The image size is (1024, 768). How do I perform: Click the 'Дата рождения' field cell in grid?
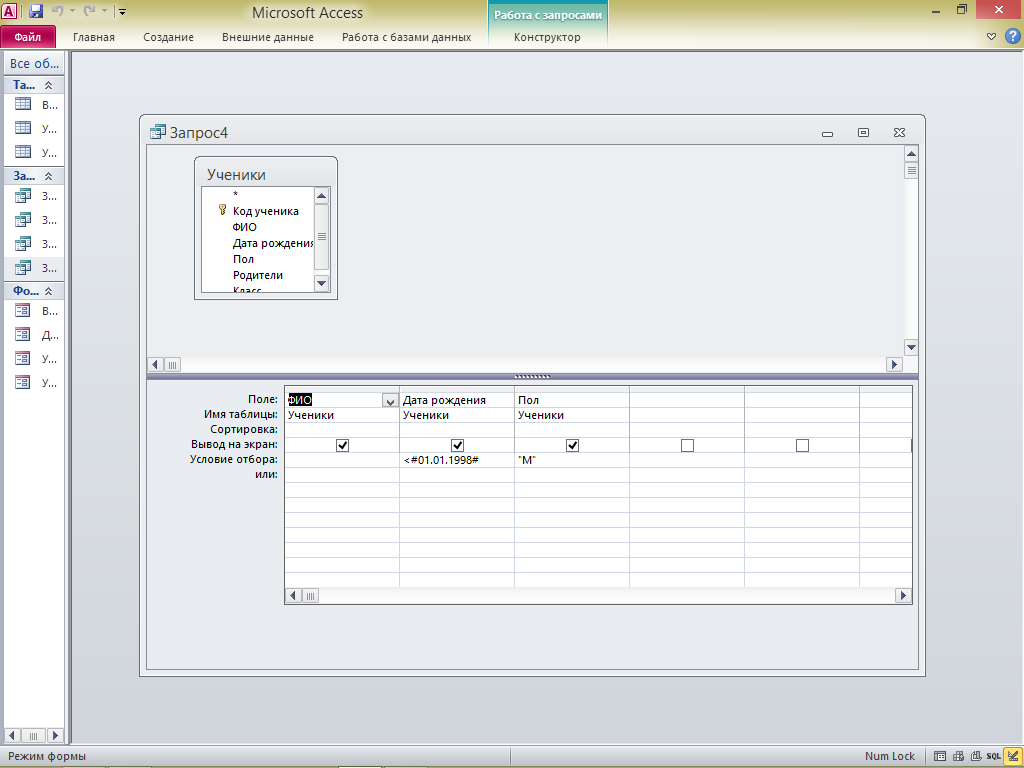456,400
